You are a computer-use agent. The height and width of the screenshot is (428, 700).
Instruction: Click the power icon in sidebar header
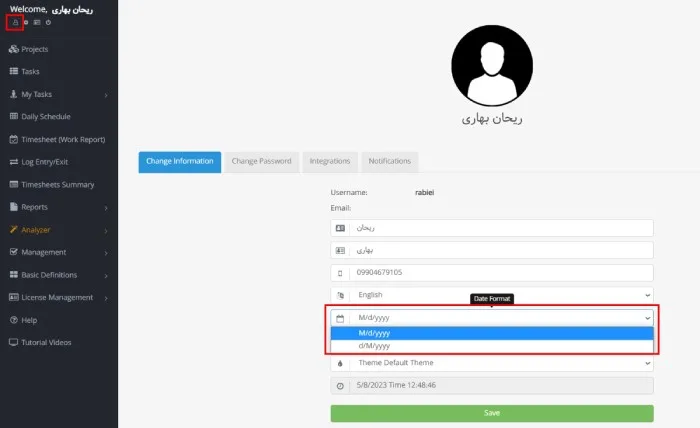[48, 21]
